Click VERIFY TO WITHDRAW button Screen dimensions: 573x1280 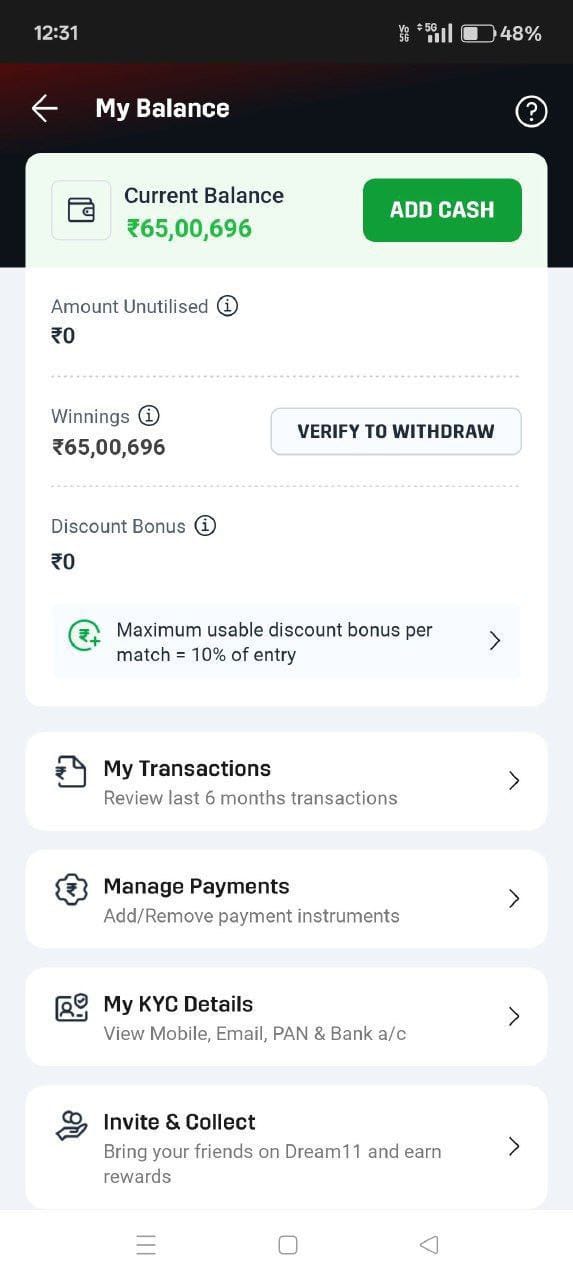(x=396, y=431)
